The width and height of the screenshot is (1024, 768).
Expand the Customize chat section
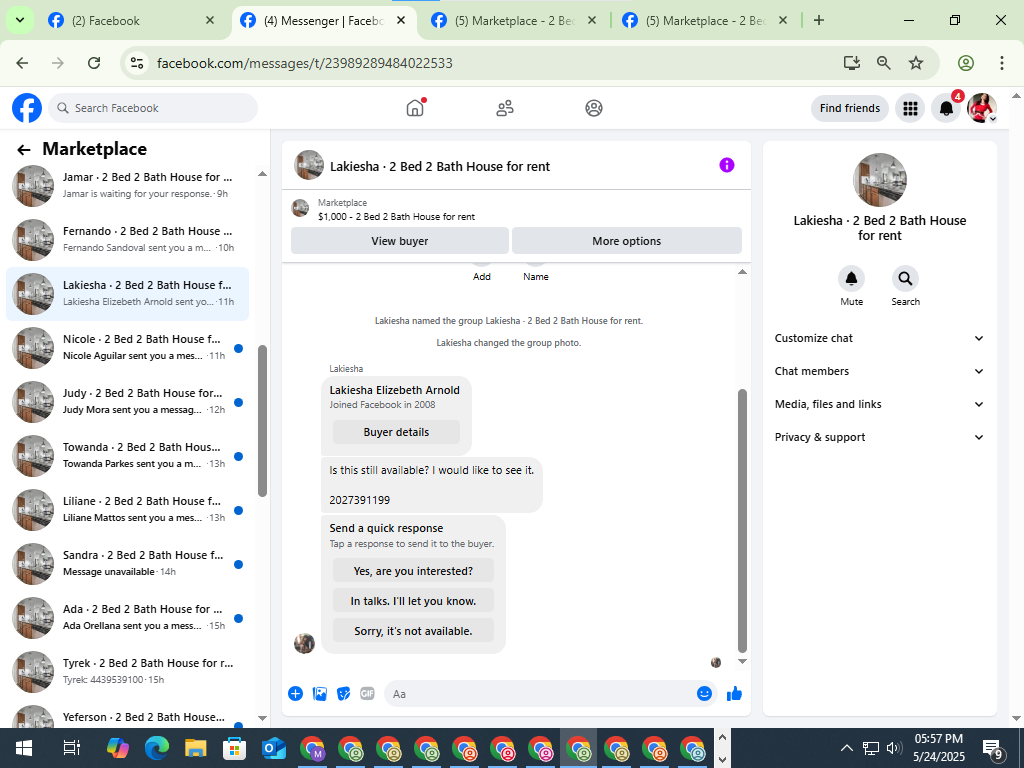coord(879,338)
